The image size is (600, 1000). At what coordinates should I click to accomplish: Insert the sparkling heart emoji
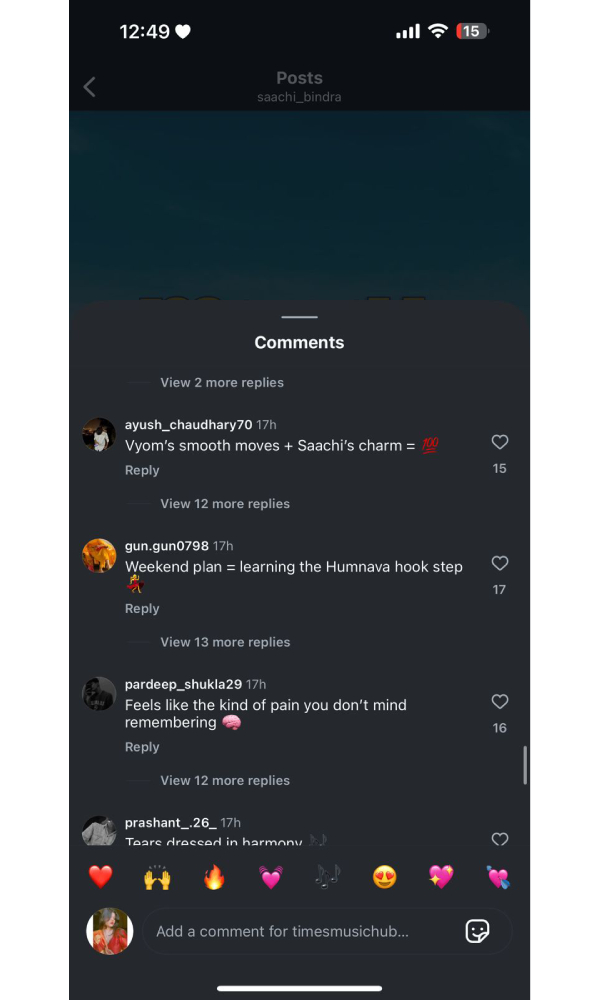tap(441, 877)
